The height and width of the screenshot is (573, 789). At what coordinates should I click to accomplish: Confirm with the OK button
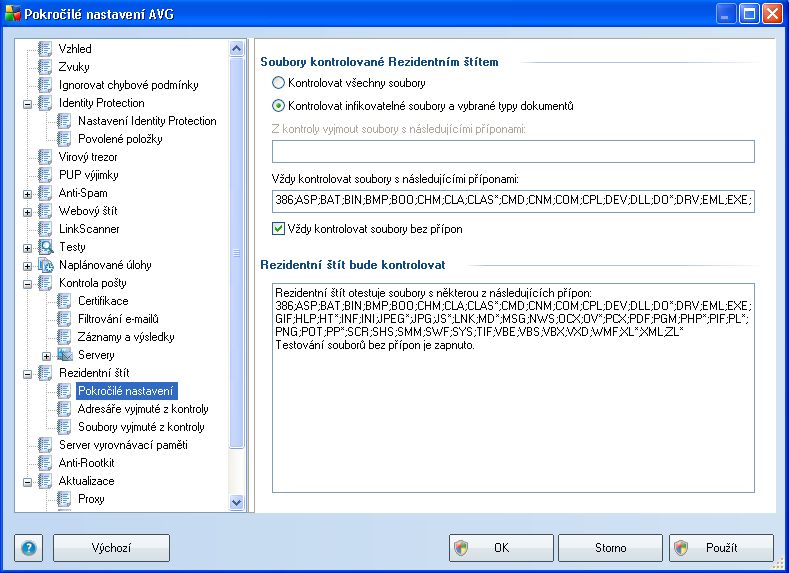pyautogui.click(x=501, y=548)
